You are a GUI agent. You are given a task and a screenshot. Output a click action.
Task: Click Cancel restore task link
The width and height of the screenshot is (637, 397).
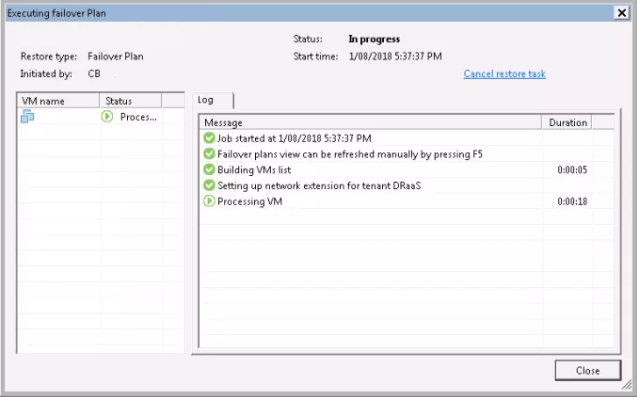coord(505,74)
